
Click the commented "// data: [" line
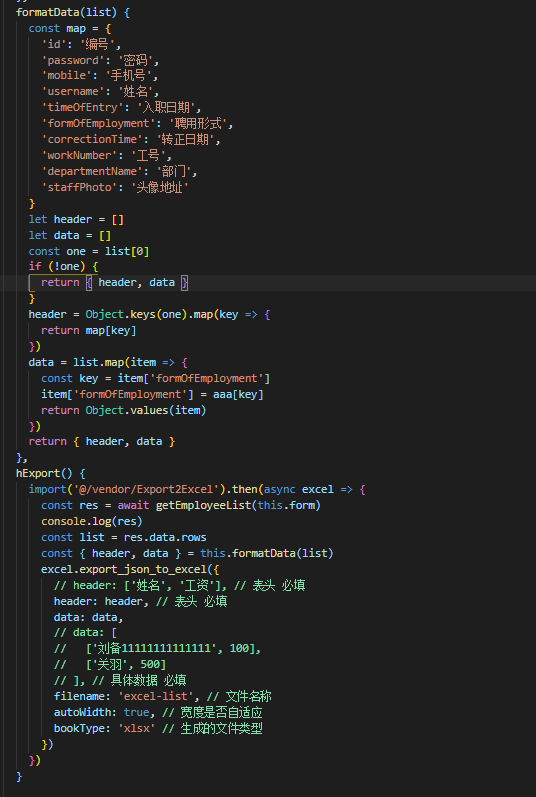[86, 633]
